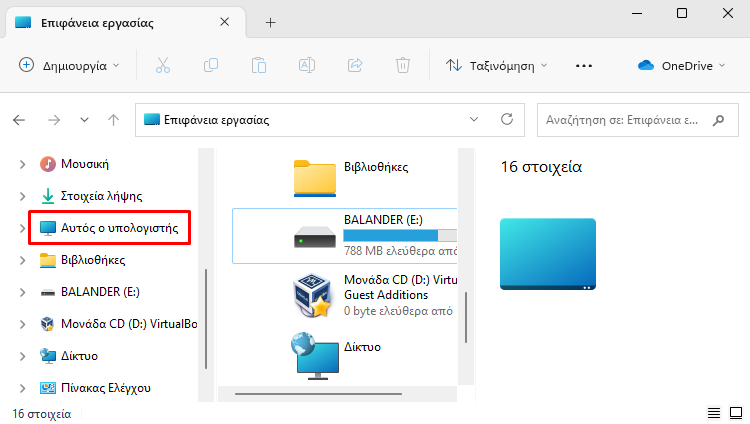
Task: Click the Δίκτυο network icon in file list
Action: click(x=315, y=356)
